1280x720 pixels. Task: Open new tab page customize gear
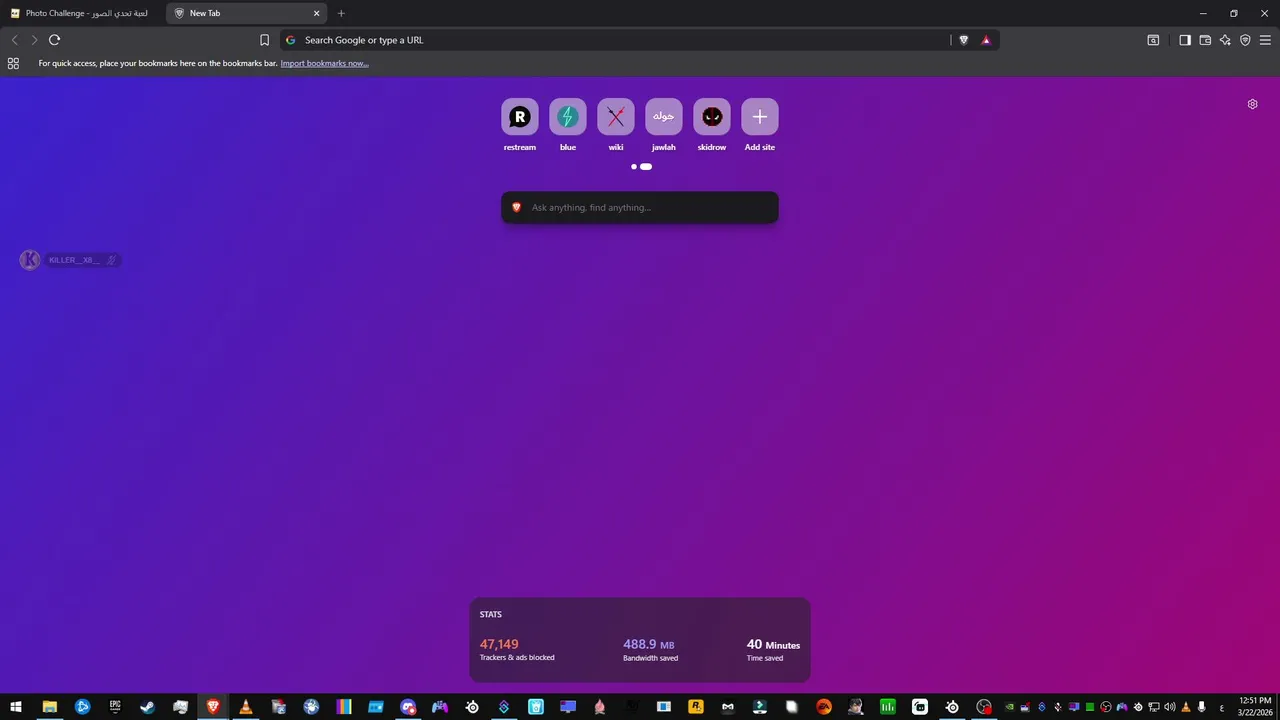(x=1252, y=104)
